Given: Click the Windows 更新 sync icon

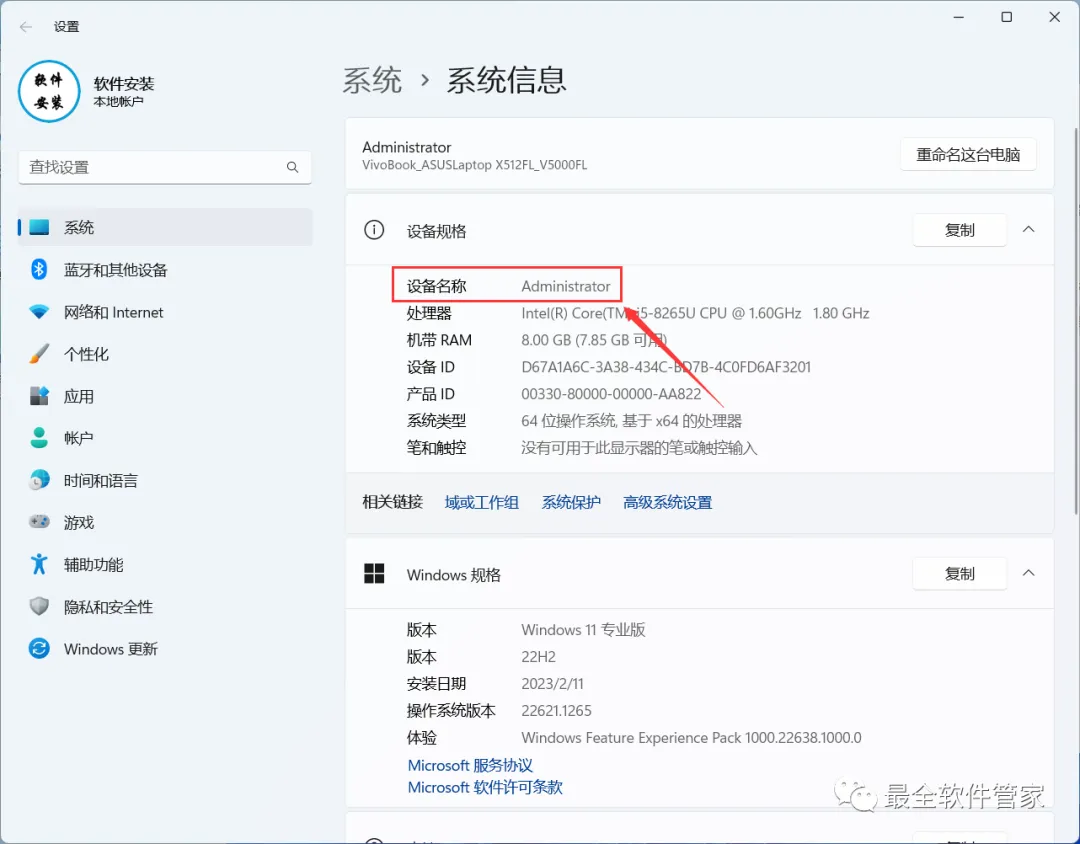Looking at the screenshot, I should pos(39,648).
